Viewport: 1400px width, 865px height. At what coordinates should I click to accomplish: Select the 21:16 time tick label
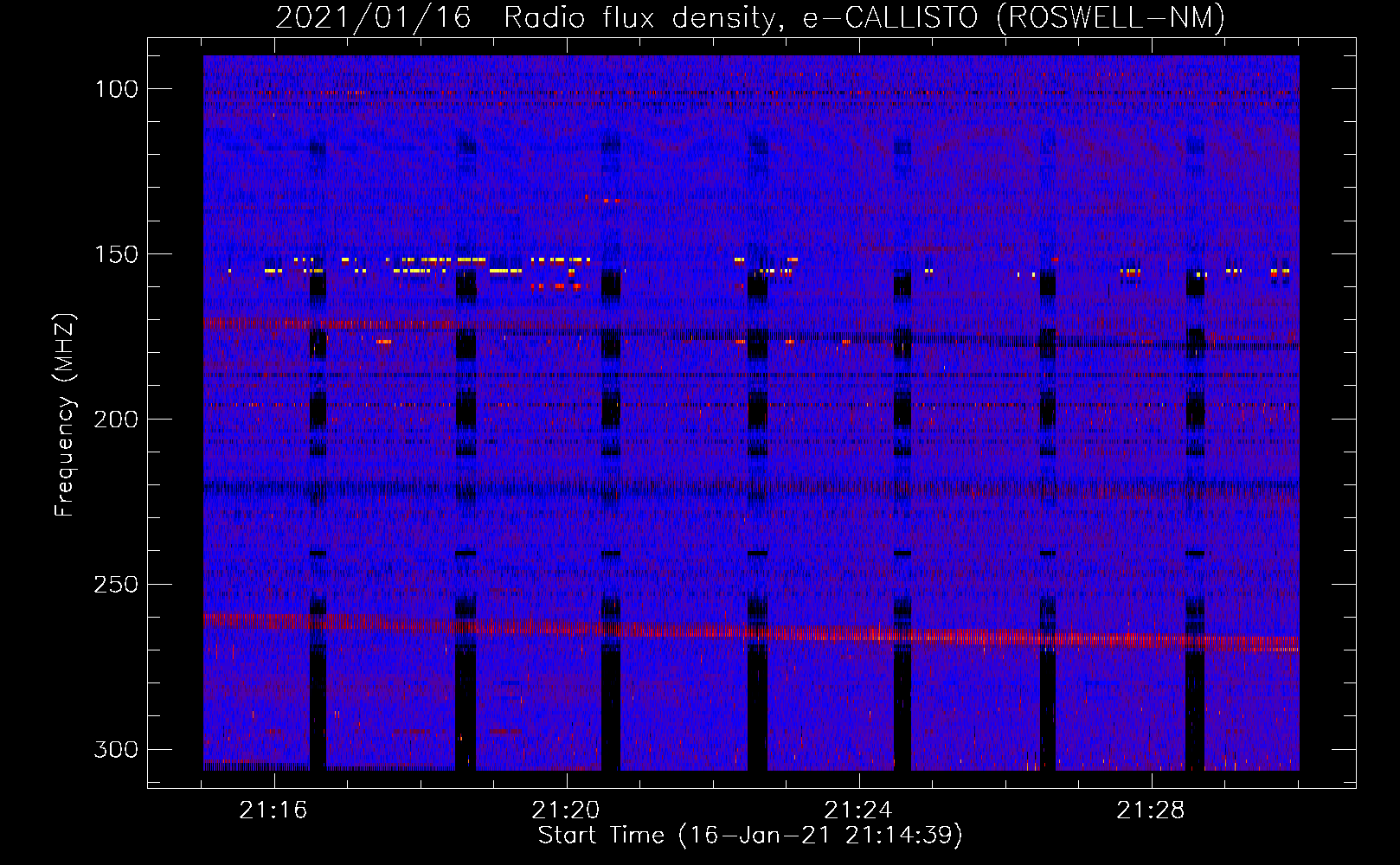pyautogui.click(x=273, y=811)
